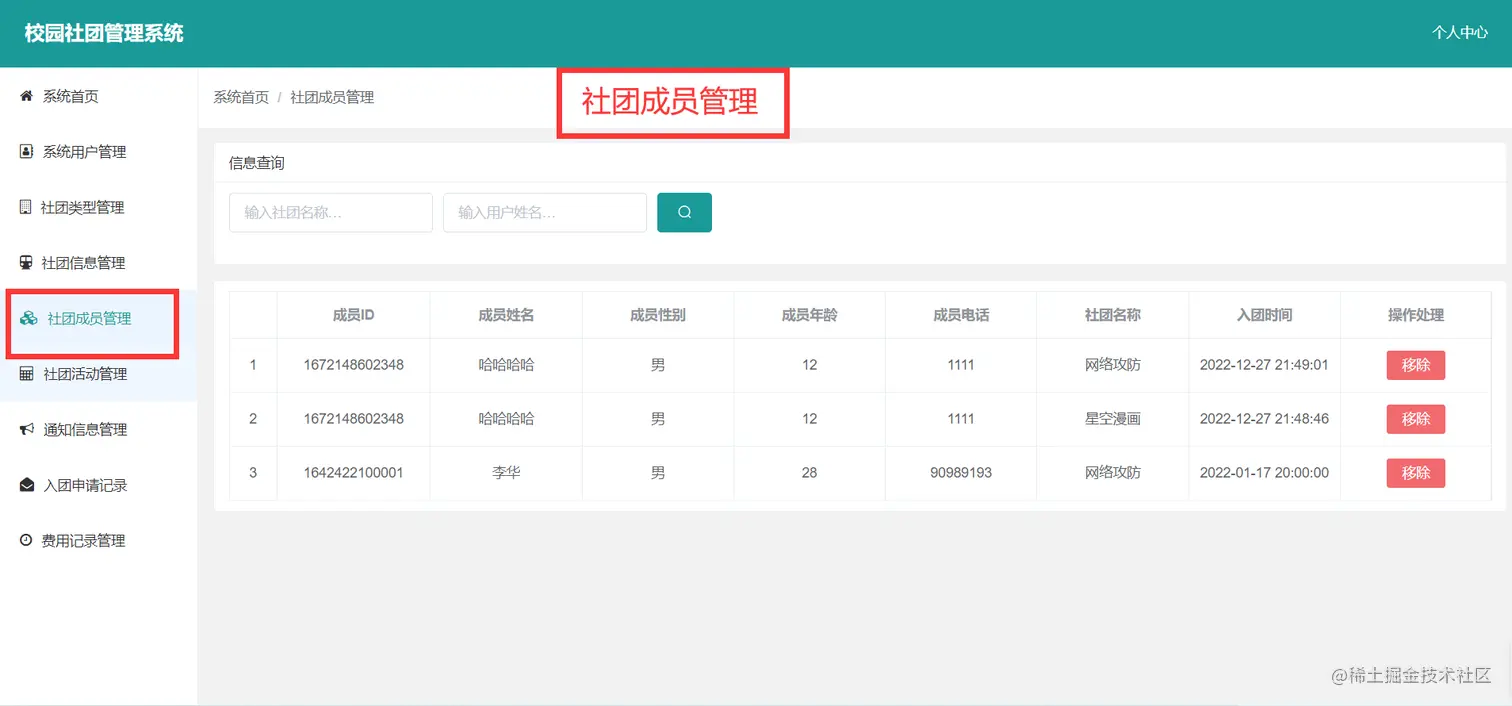Click 系统首页 in the breadcrumb
This screenshot has width=1512, height=706.
point(241,97)
